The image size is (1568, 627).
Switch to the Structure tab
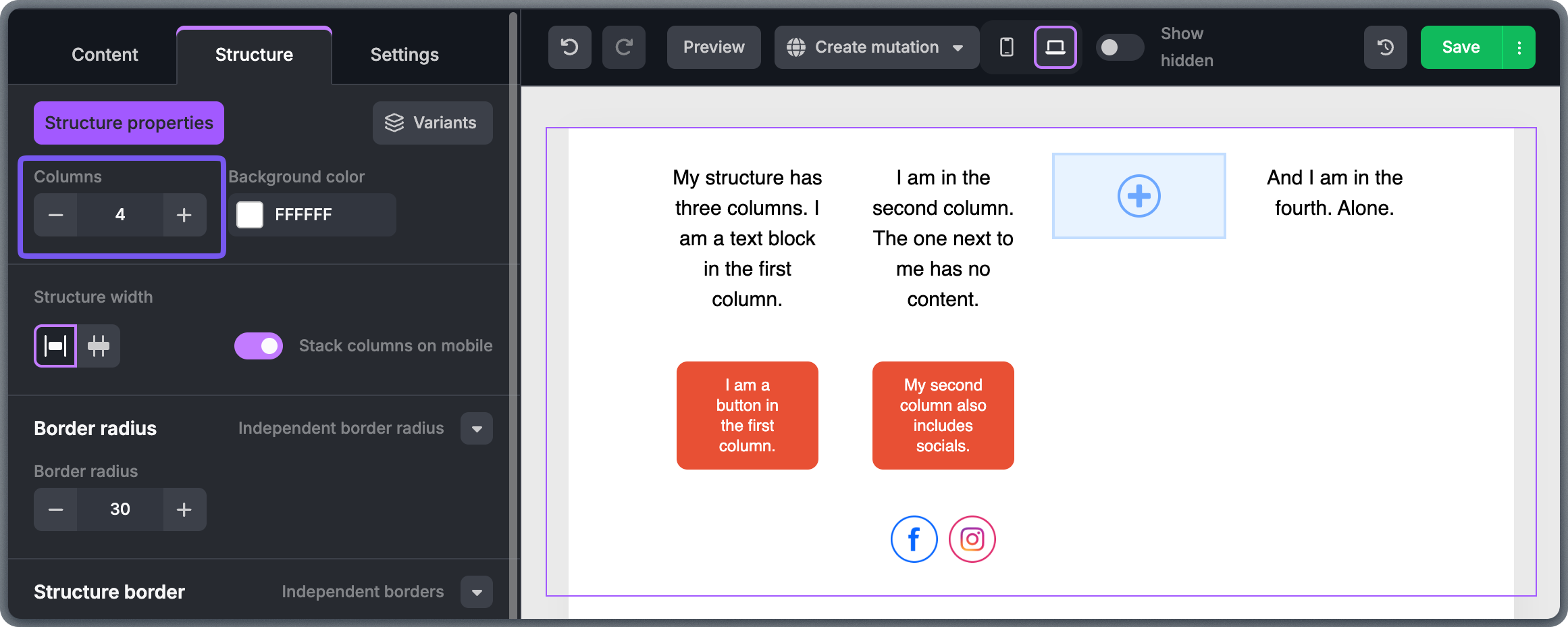tap(254, 55)
